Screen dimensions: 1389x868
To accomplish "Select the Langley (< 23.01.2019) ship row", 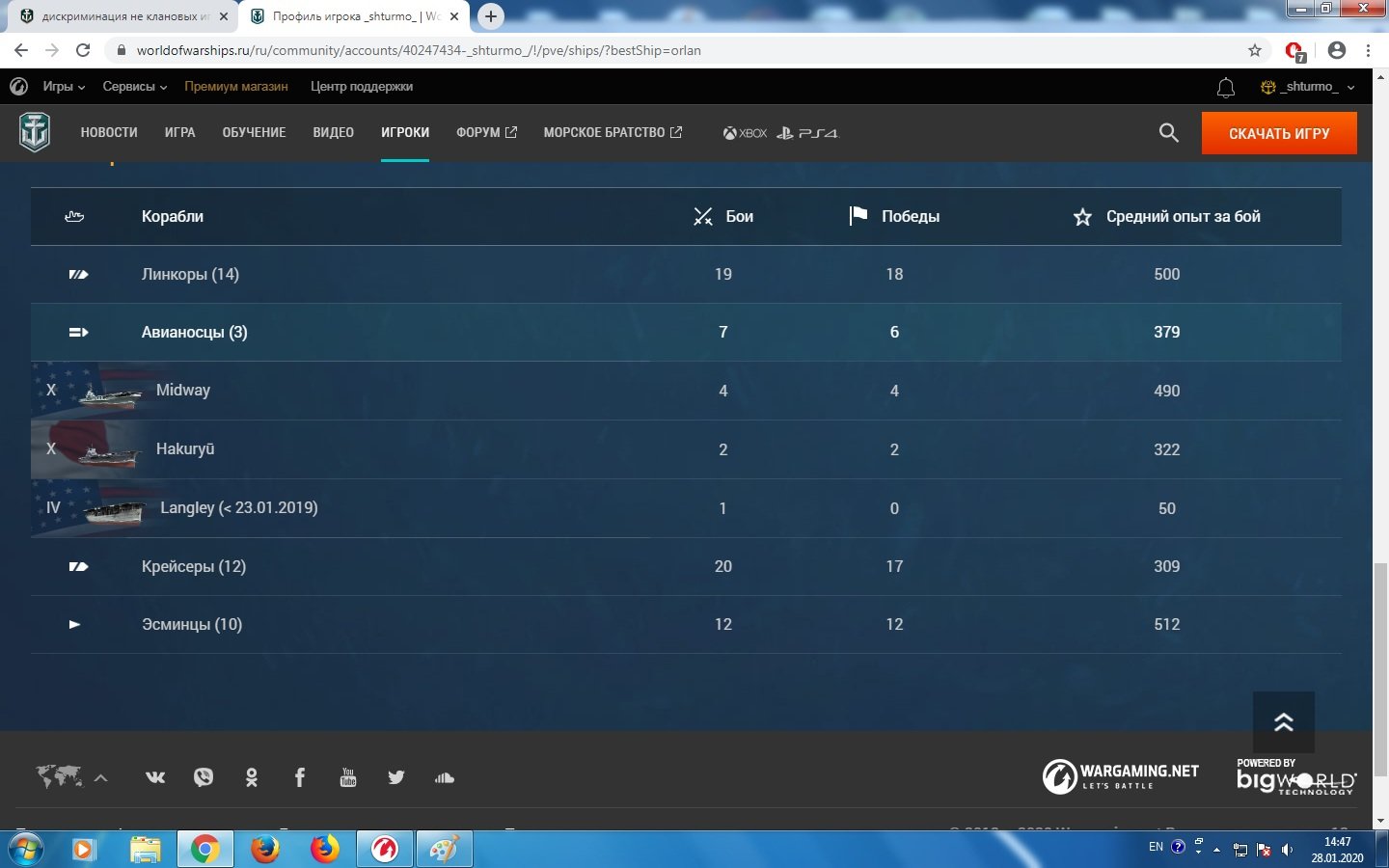I will [x=686, y=508].
